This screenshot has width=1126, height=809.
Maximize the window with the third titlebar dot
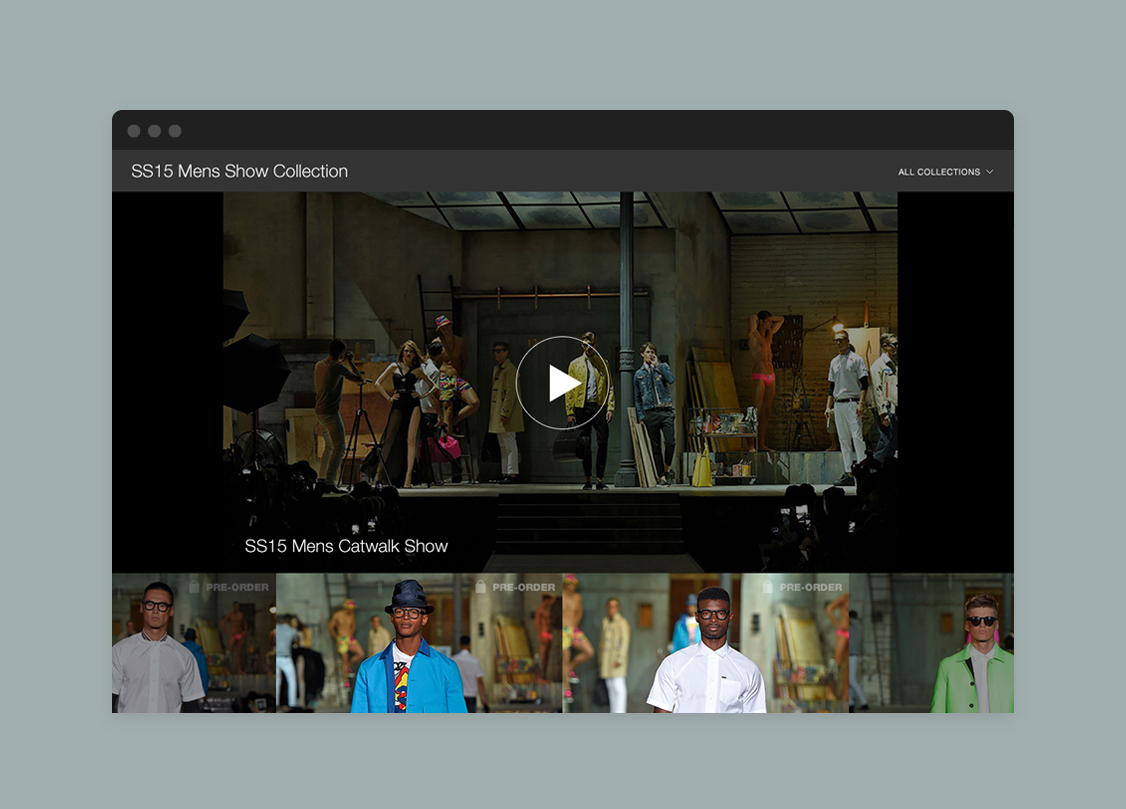(x=175, y=131)
